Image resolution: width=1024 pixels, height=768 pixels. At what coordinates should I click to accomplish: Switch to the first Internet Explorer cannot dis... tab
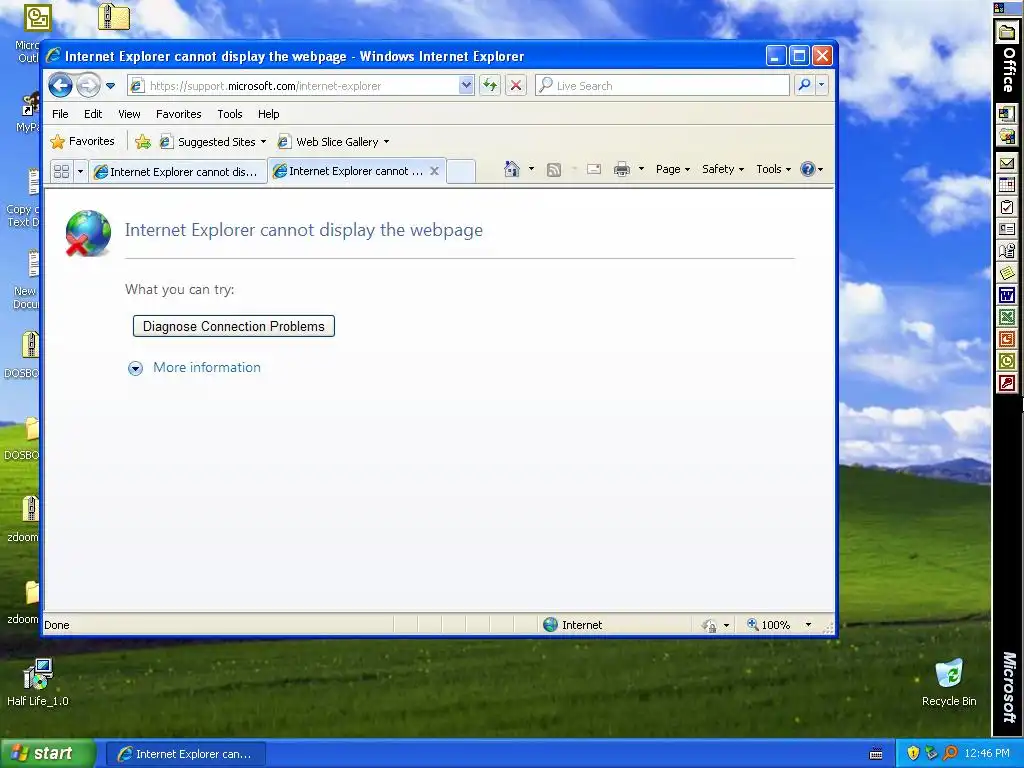(177, 172)
